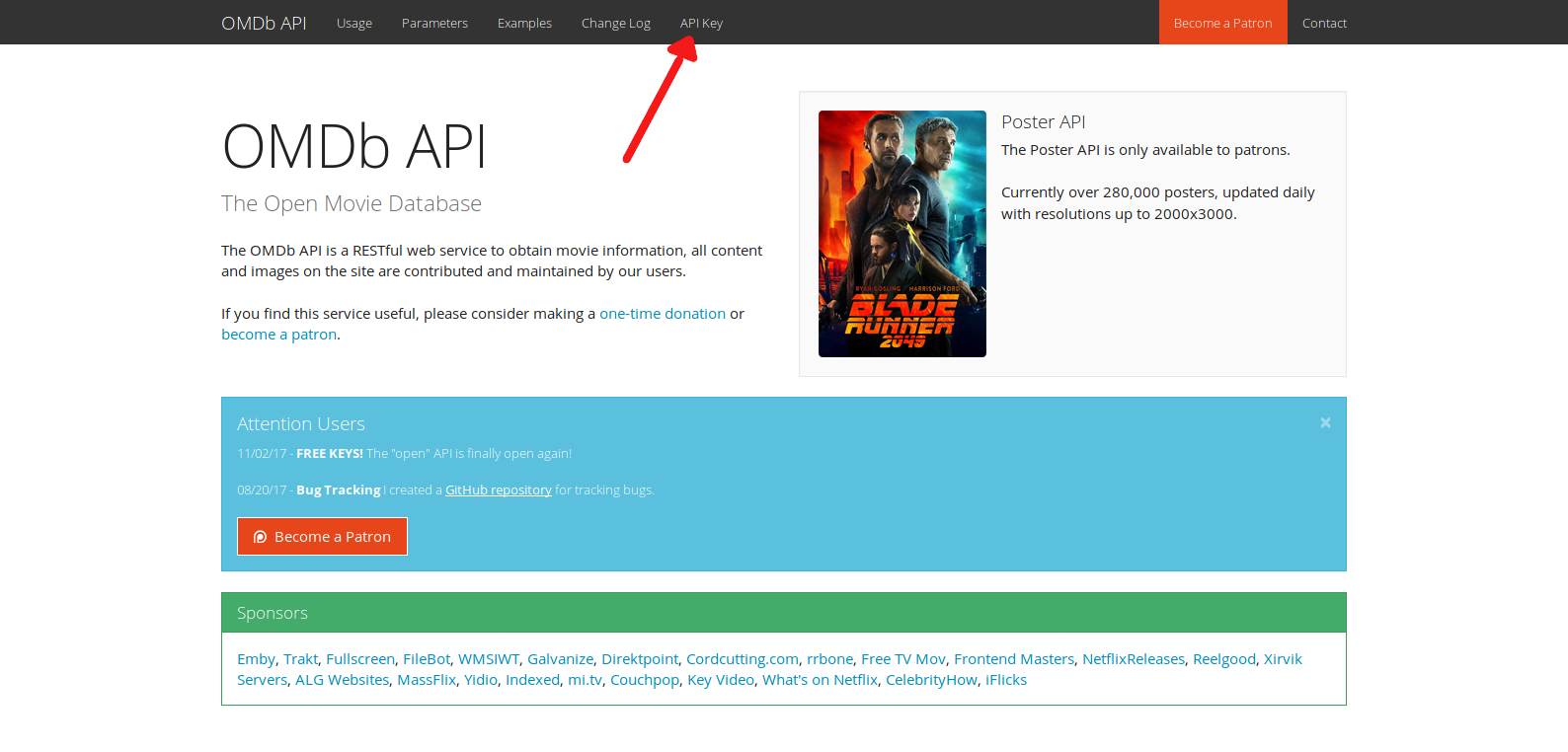Click the Poster API heading
The height and width of the screenshot is (752, 1568).
tap(1043, 121)
